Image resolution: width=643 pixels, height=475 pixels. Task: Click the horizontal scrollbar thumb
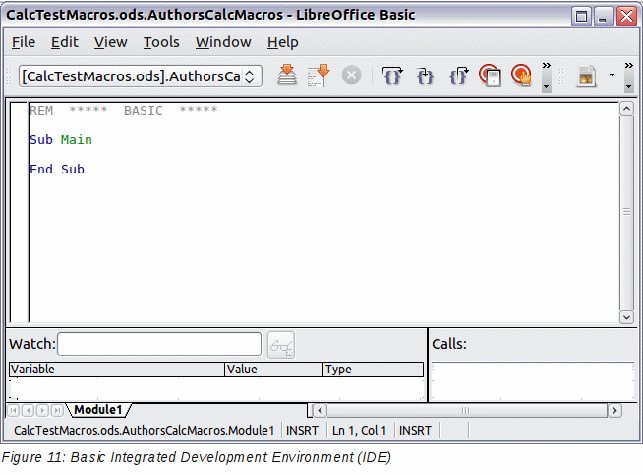point(467,410)
